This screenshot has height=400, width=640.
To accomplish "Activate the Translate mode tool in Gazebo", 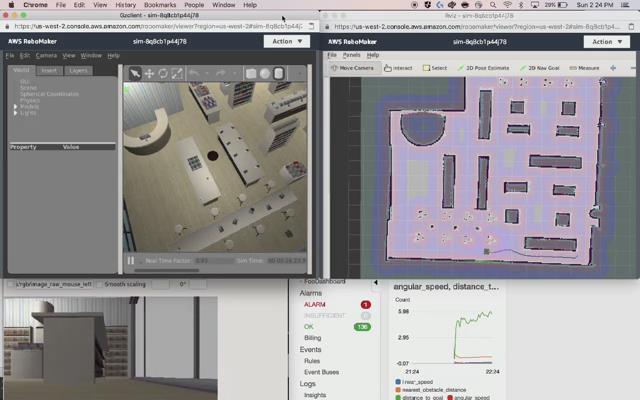I will point(149,73).
